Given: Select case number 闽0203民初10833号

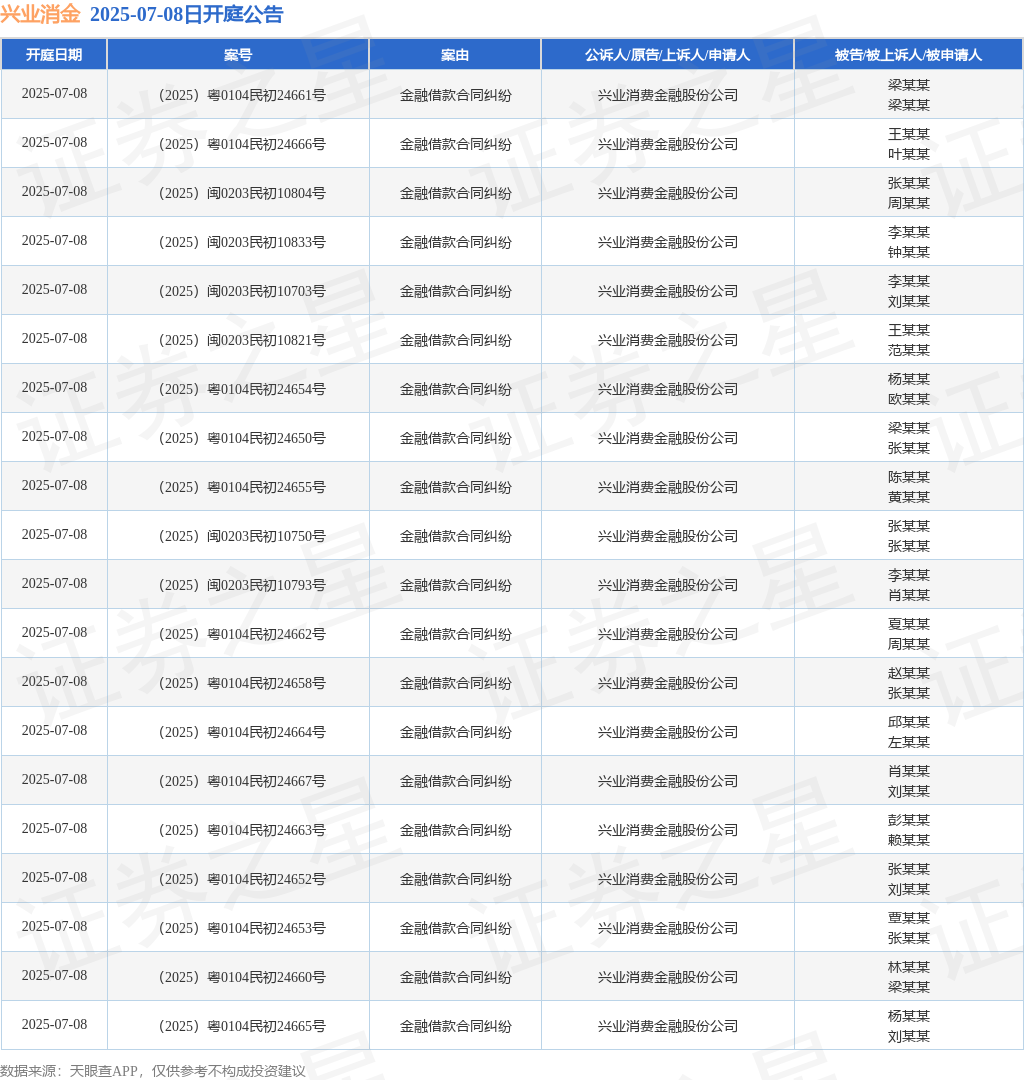Looking at the screenshot, I should tap(242, 242).
